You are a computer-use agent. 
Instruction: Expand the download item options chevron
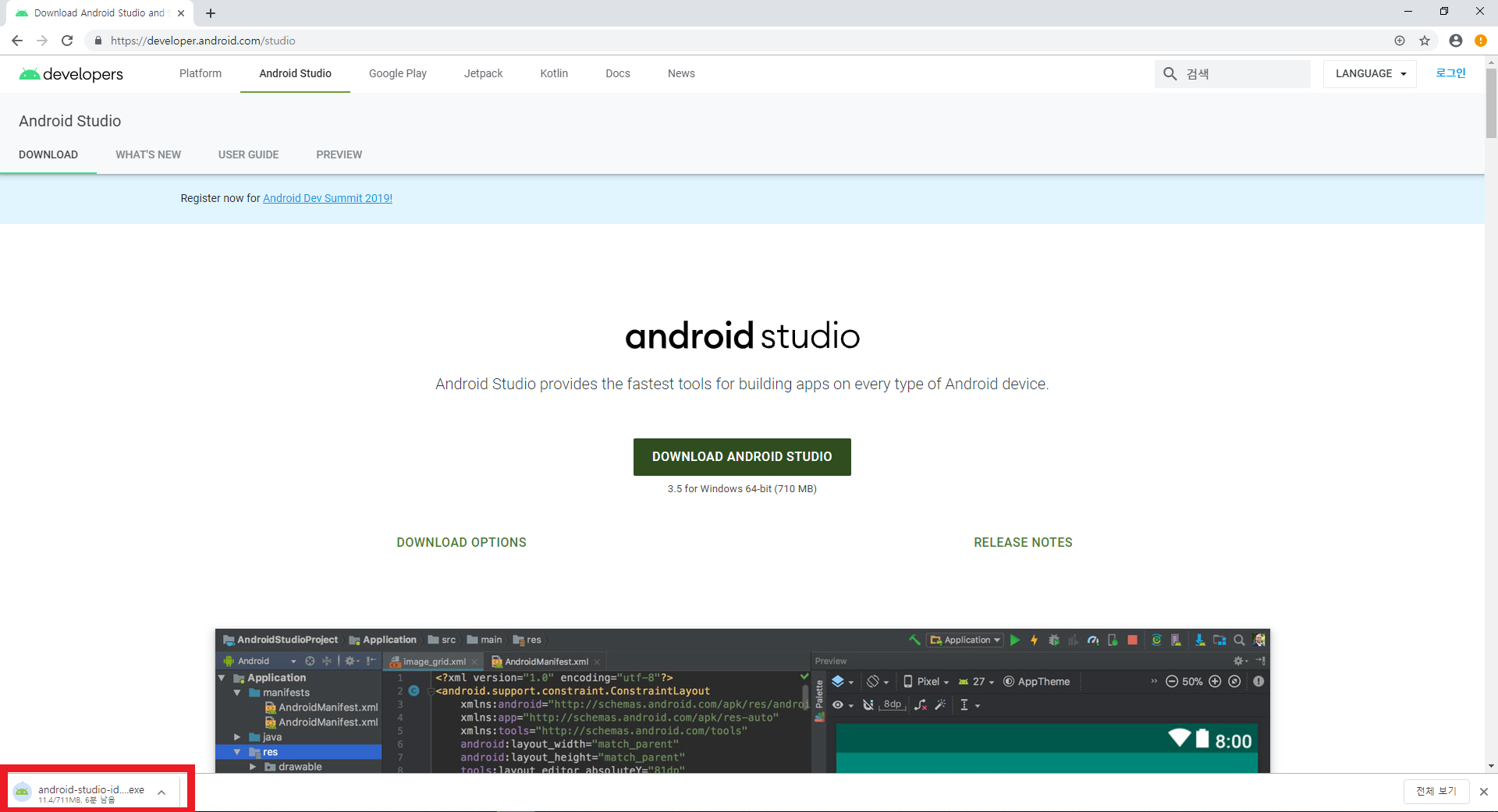tap(162, 792)
